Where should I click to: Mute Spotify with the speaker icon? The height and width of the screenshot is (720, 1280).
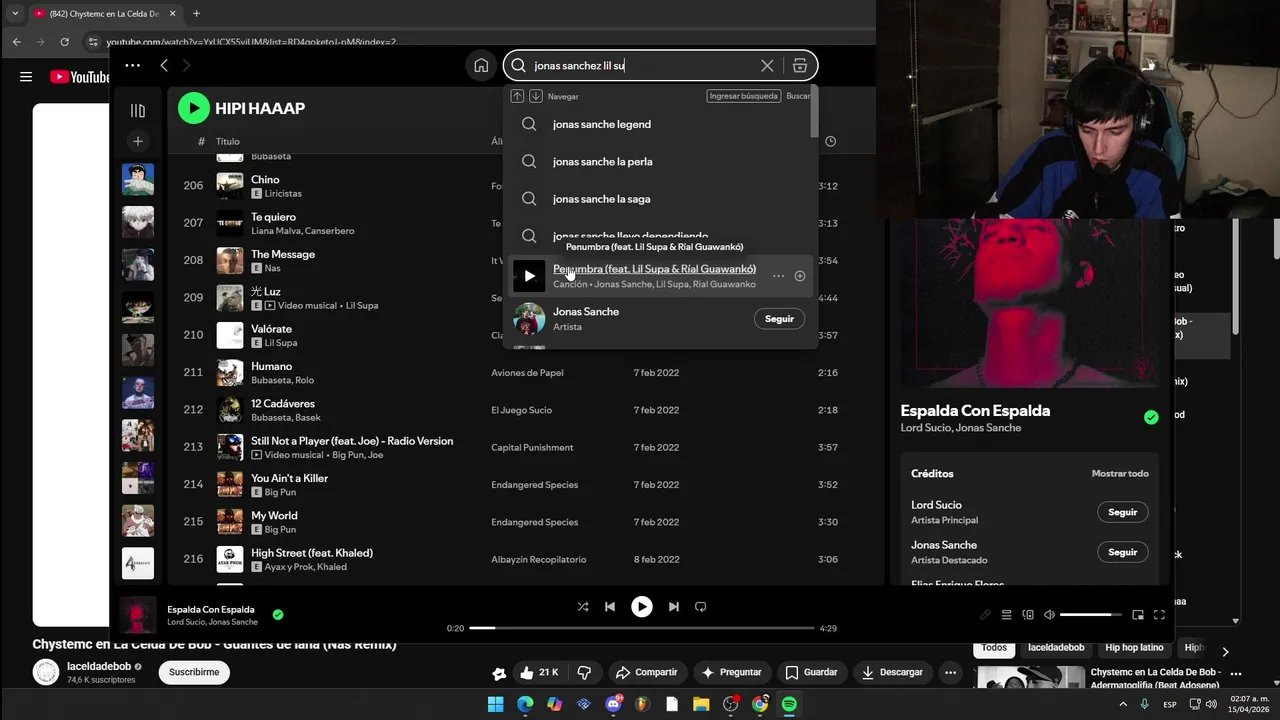tap(1049, 615)
